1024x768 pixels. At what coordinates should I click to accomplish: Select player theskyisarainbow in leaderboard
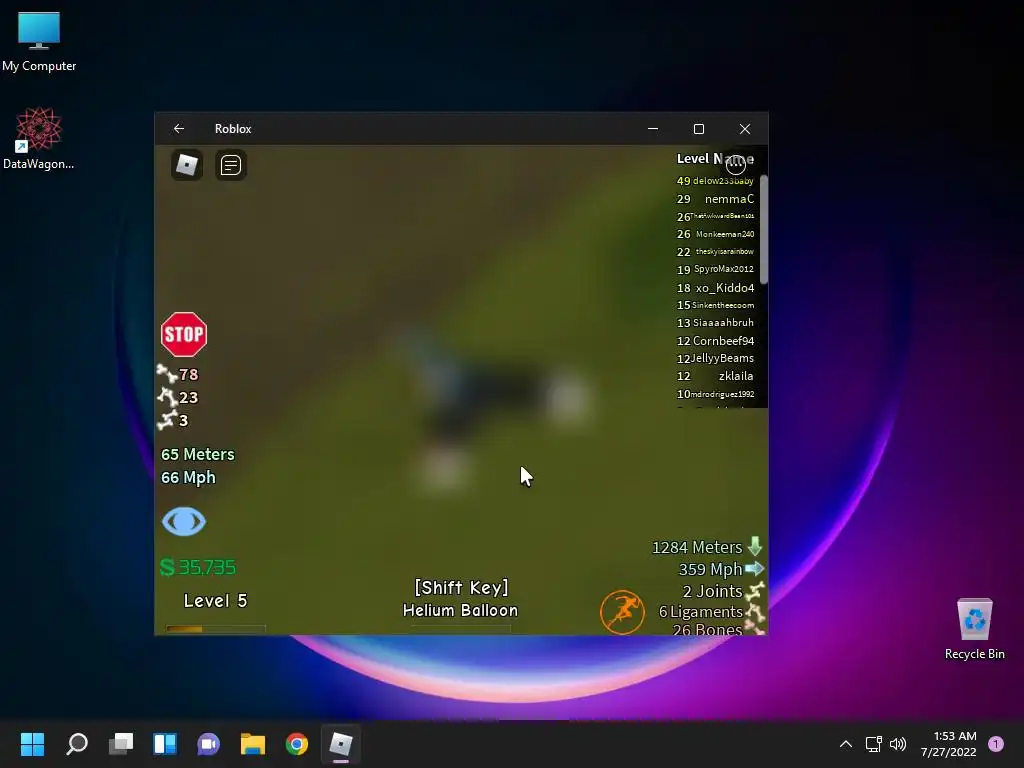pos(724,251)
